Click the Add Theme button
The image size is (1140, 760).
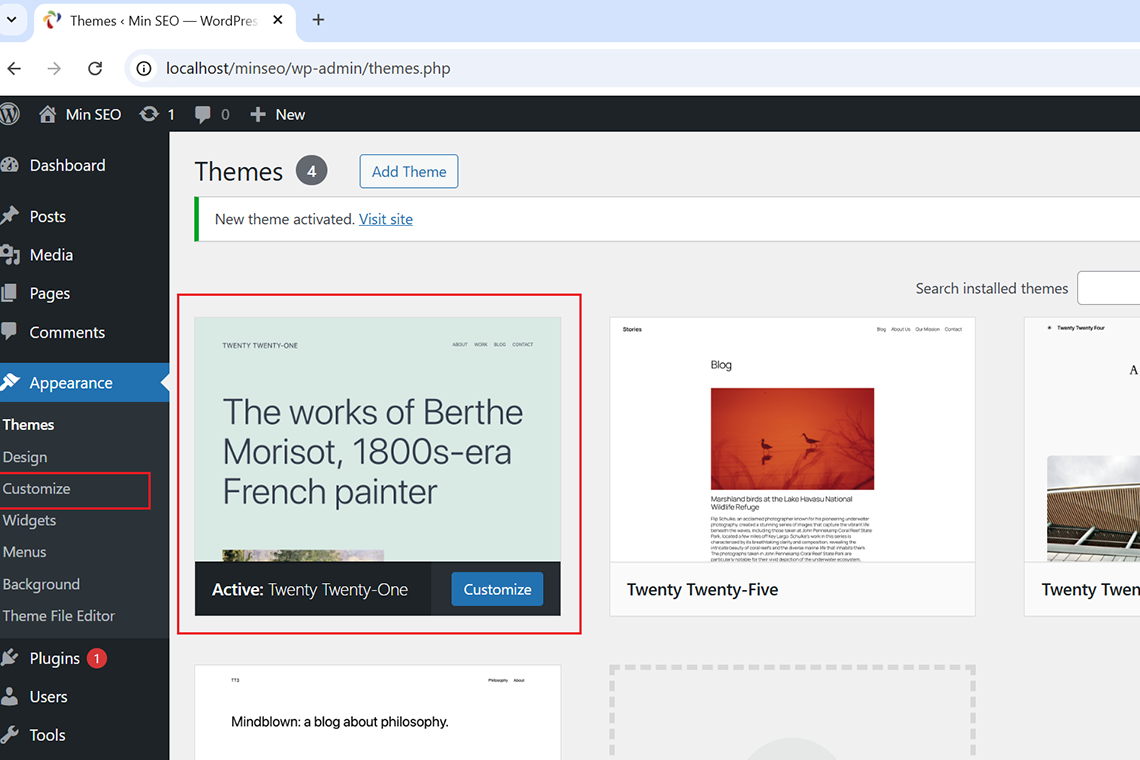[408, 171]
